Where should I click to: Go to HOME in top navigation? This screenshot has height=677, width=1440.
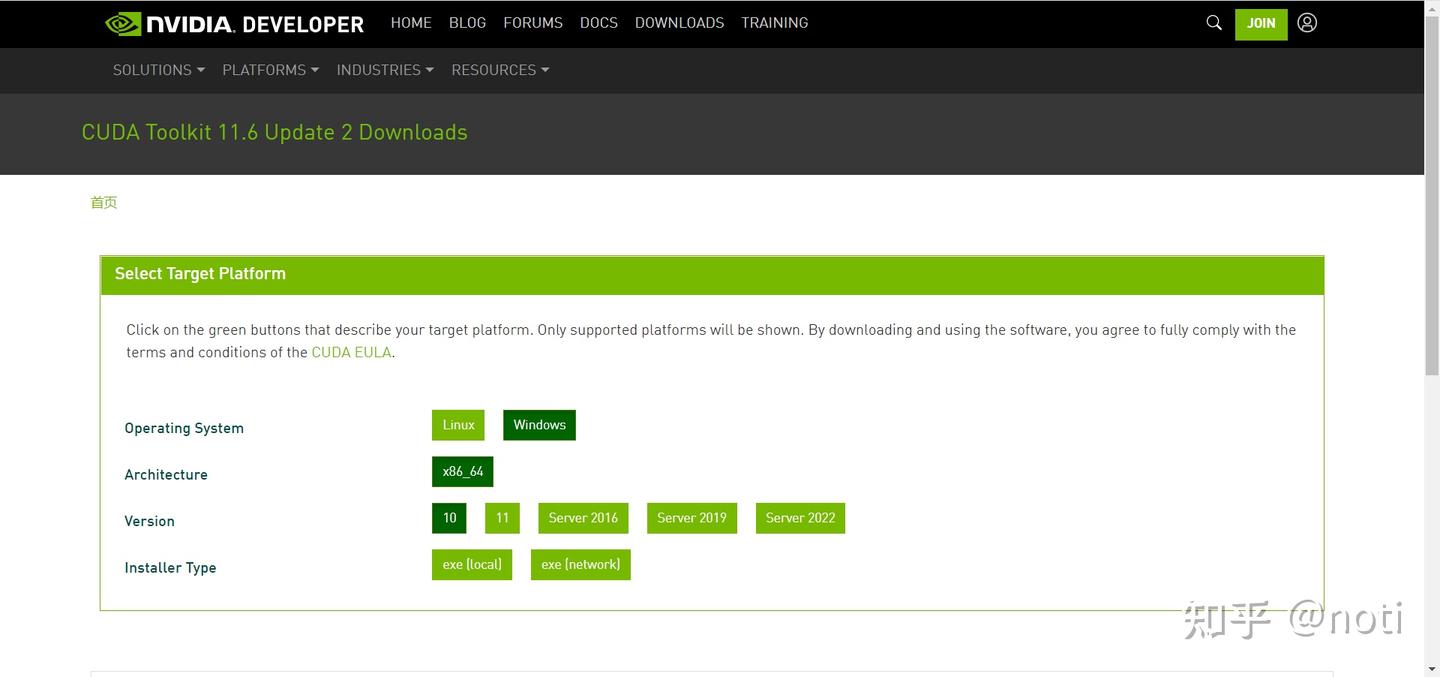point(411,22)
